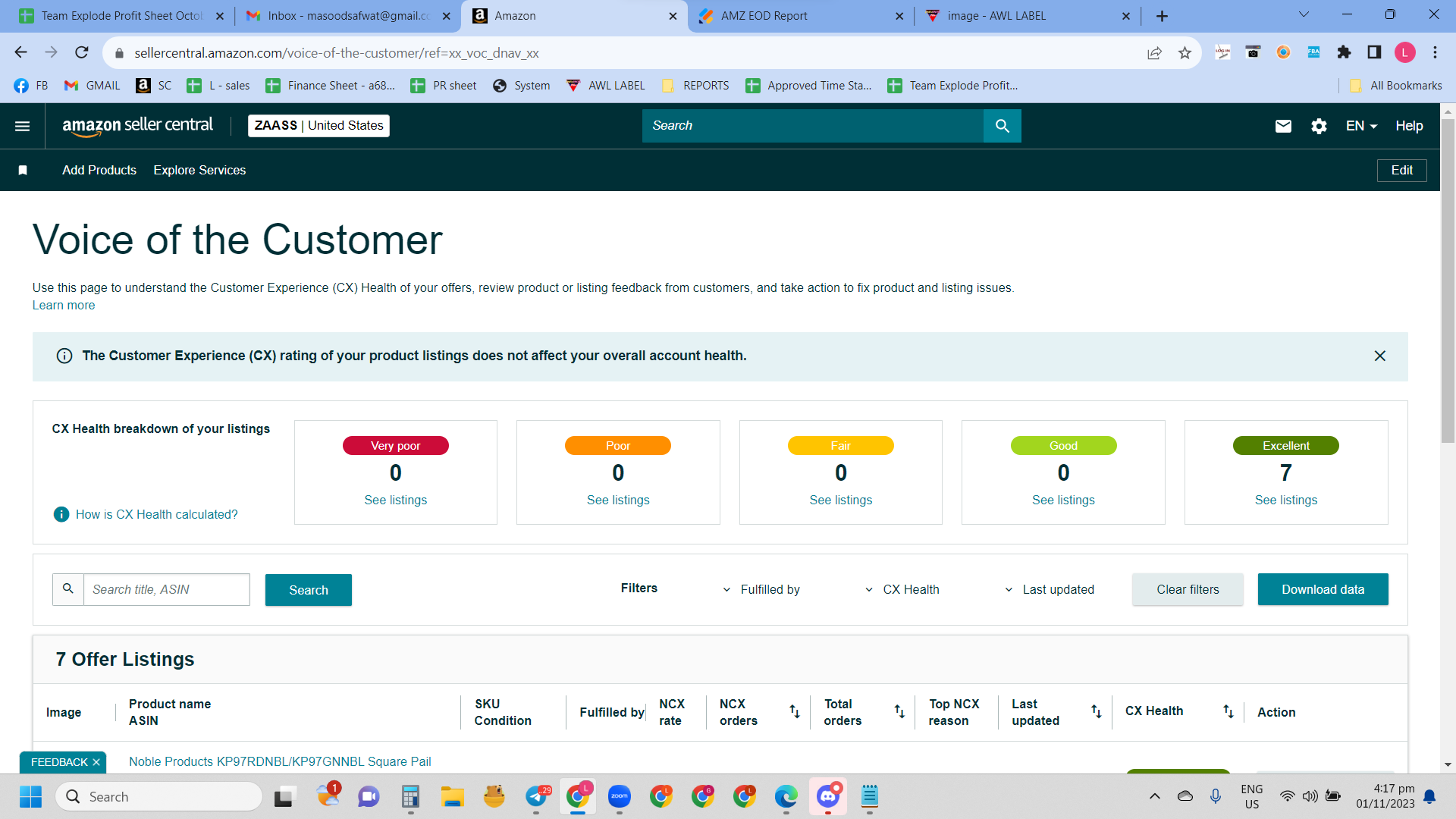The height and width of the screenshot is (819, 1456).
Task: Click the page vertical scrollbar thumb
Action: point(1448,281)
